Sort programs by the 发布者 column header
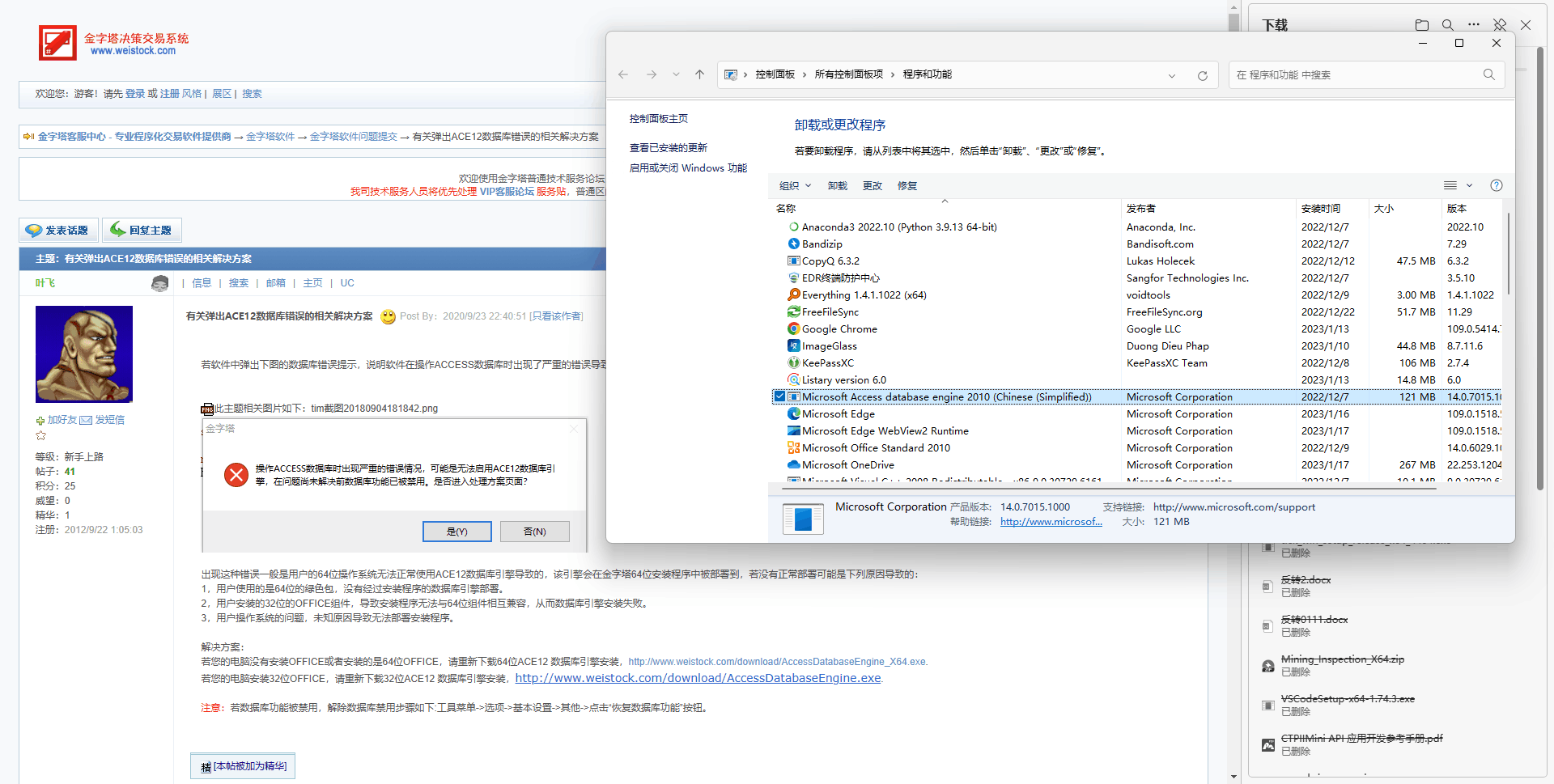Screen dimensions: 1554x784 click(1208, 209)
